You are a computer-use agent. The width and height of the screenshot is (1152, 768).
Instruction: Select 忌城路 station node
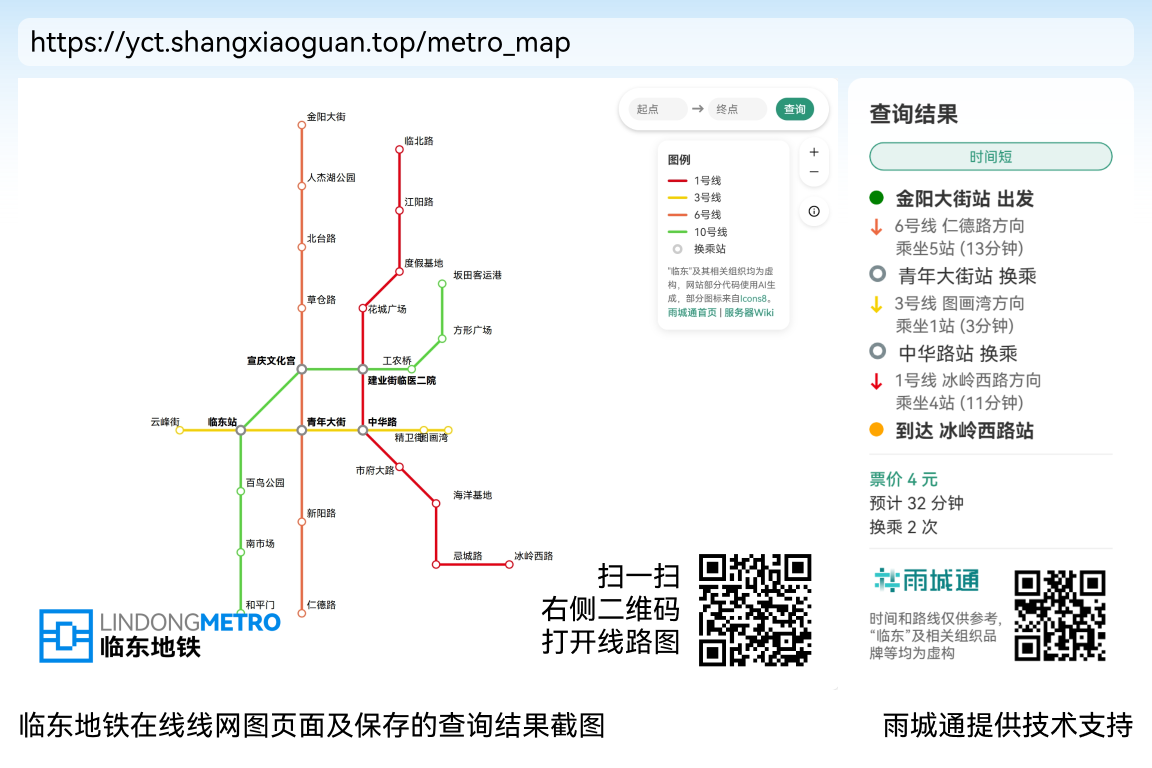coord(436,564)
